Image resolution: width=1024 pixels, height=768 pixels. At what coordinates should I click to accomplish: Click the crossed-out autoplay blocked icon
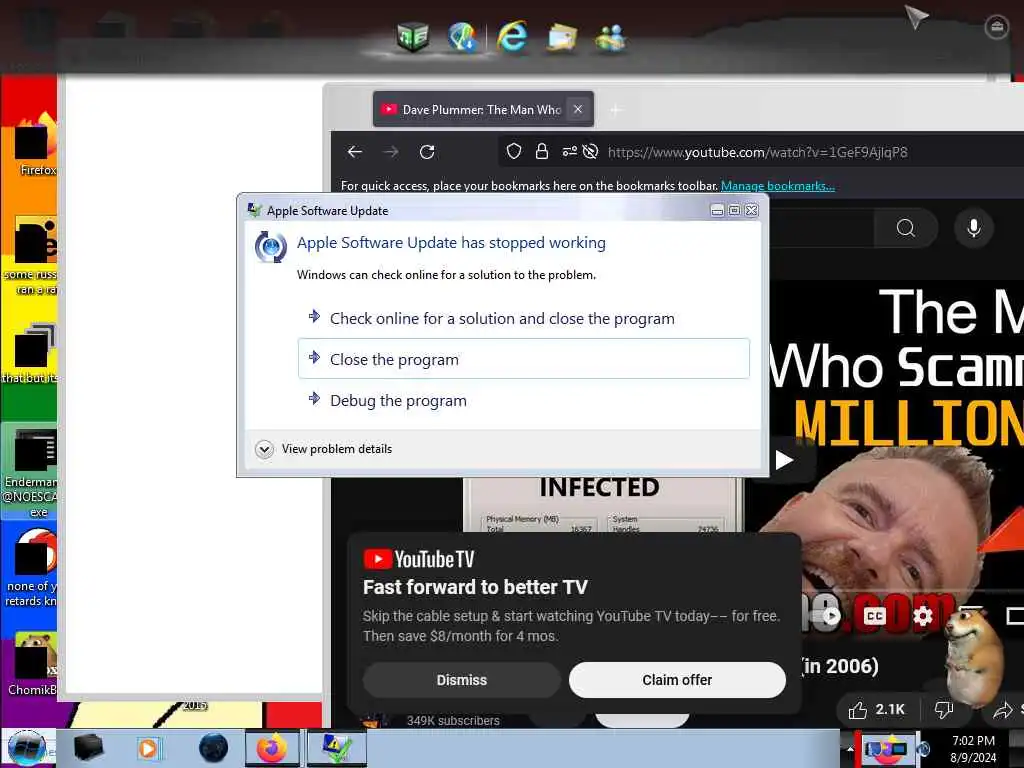click(590, 152)
